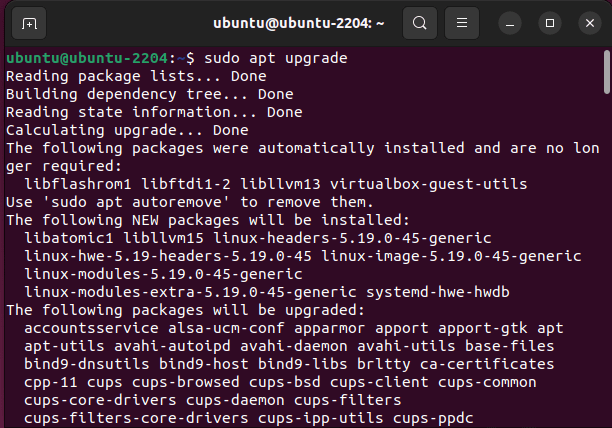Viewport: 612px width, 428px height.
Task: Click the cups-browsed package name
Action: [x=185, y=382]
